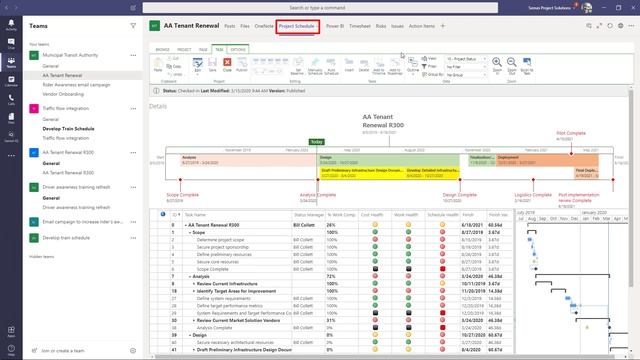Viewport: 640px width, 360px height.
Task: Click the Zoom Out magnifier icon
Action: (x=512, y=65)
